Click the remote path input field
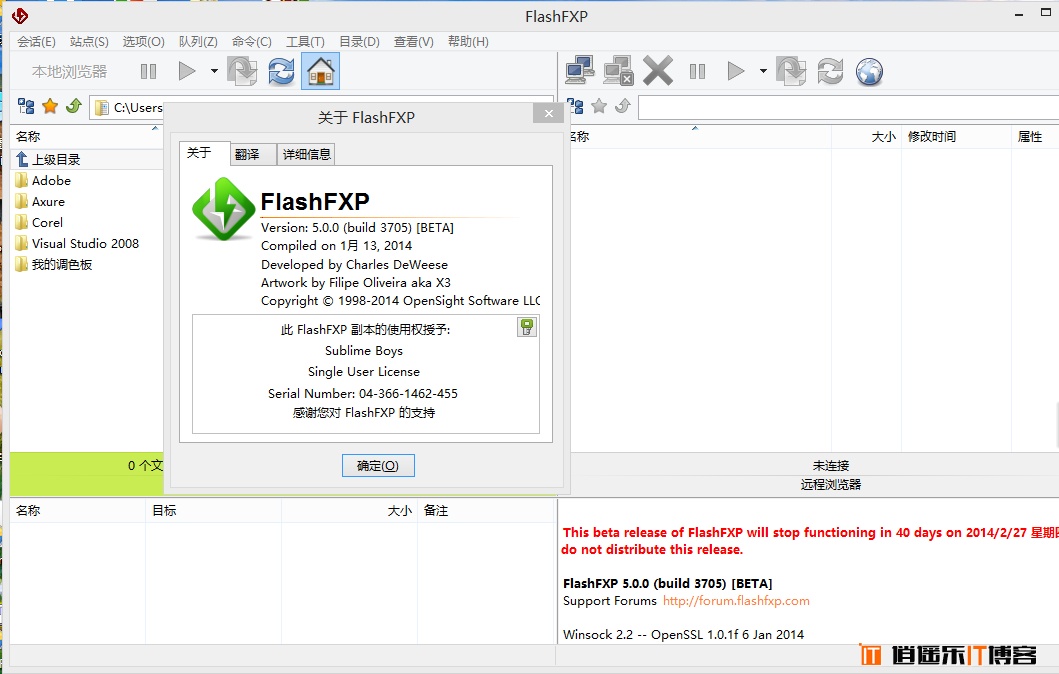The image size is (1059, 674). point(848,107)
